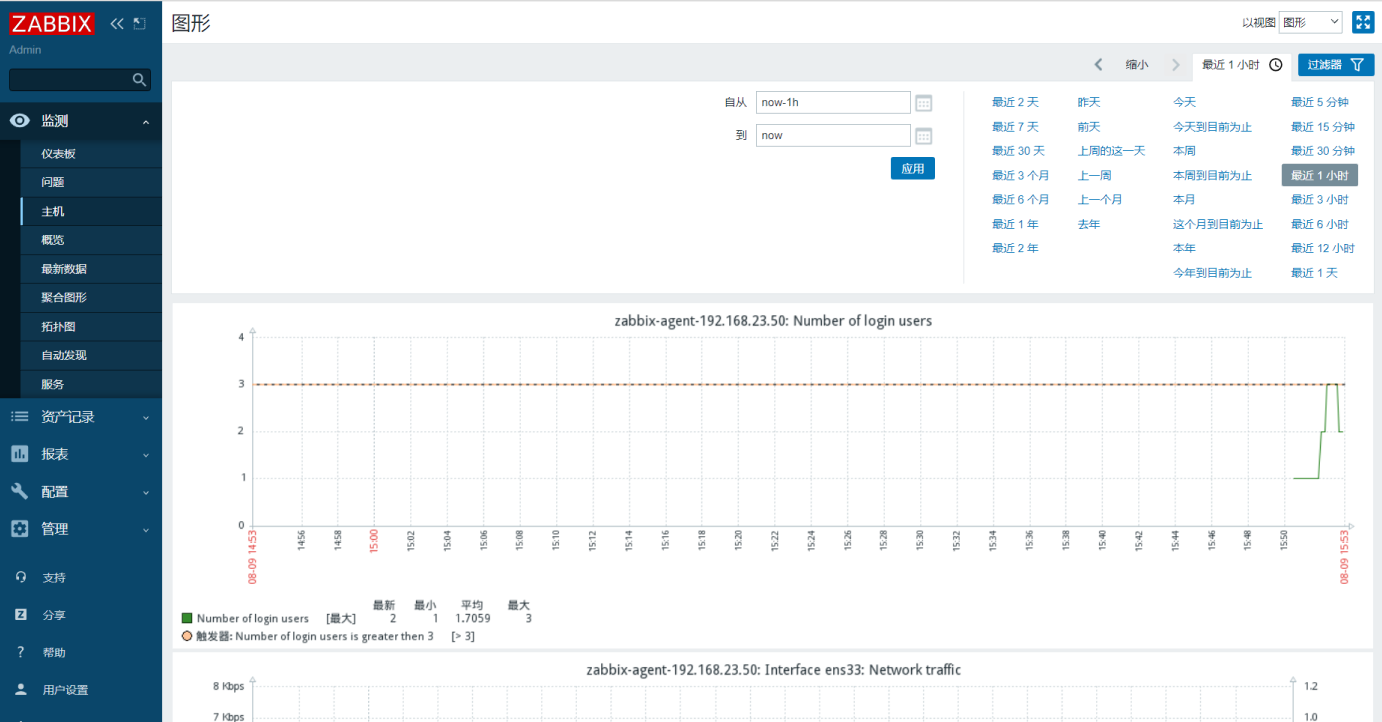
Task: Hide the sidebar using the window icon
Action: [139, 23]
